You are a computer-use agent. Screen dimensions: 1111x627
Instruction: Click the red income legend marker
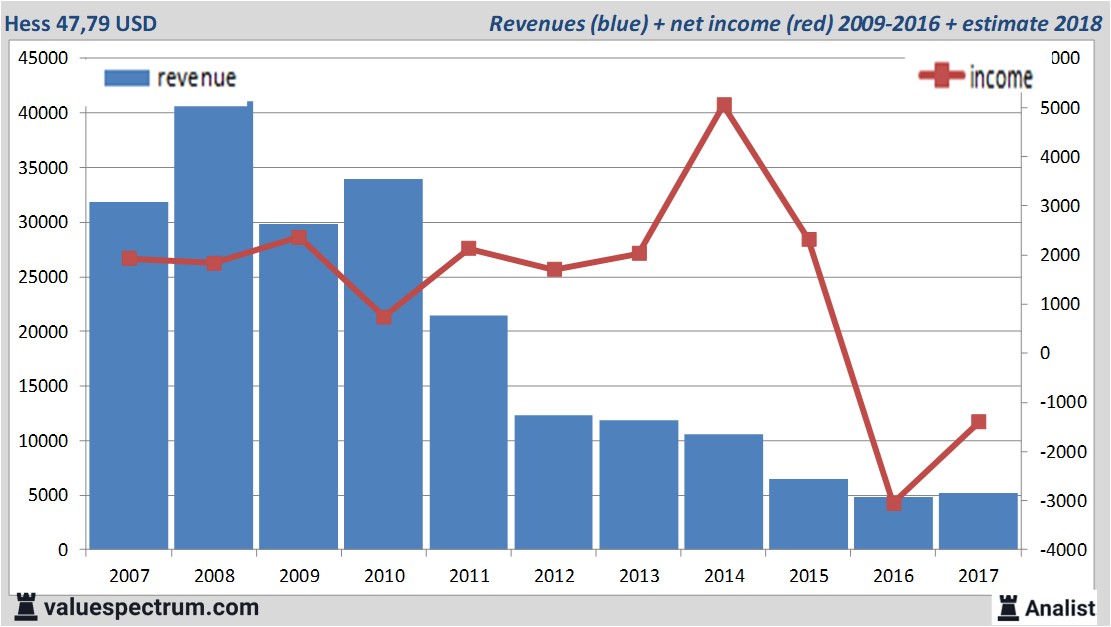pos(942,76)
